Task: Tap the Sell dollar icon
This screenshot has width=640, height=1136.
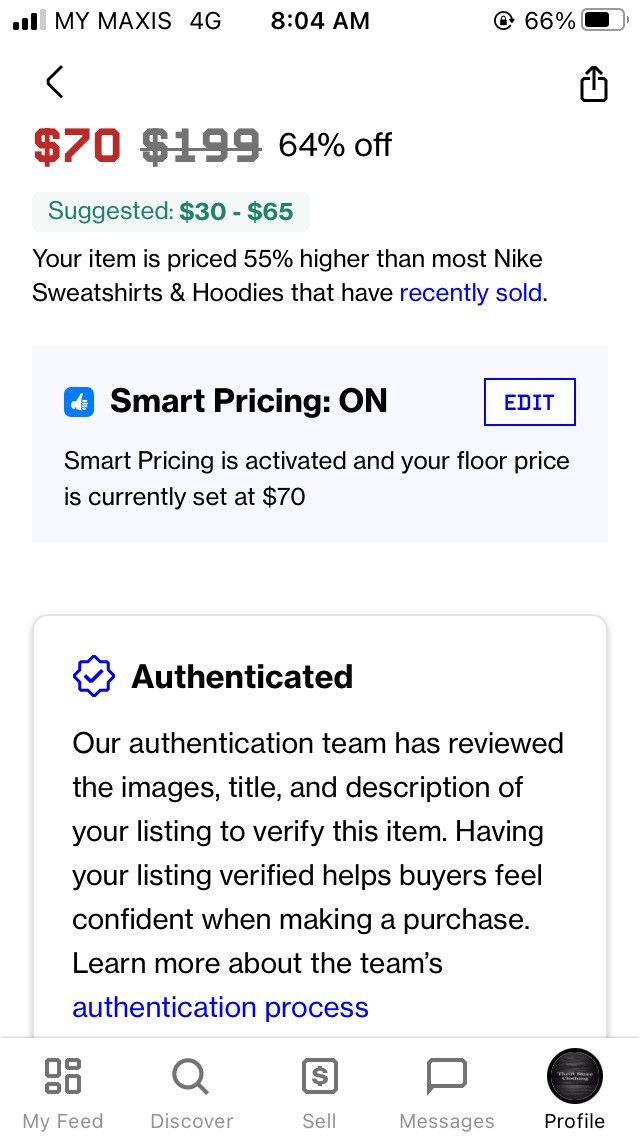Action: pos(320,1076)
